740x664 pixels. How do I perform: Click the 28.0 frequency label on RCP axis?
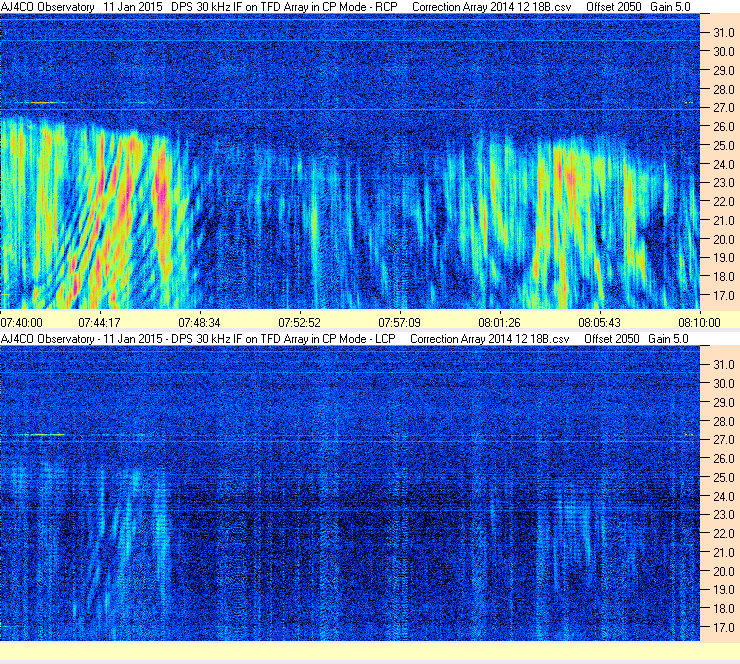click(723, 90)
